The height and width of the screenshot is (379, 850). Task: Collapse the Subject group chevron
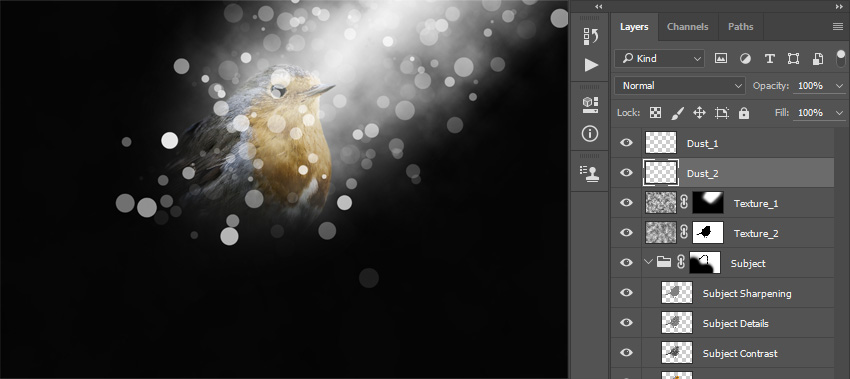point(648,262)
